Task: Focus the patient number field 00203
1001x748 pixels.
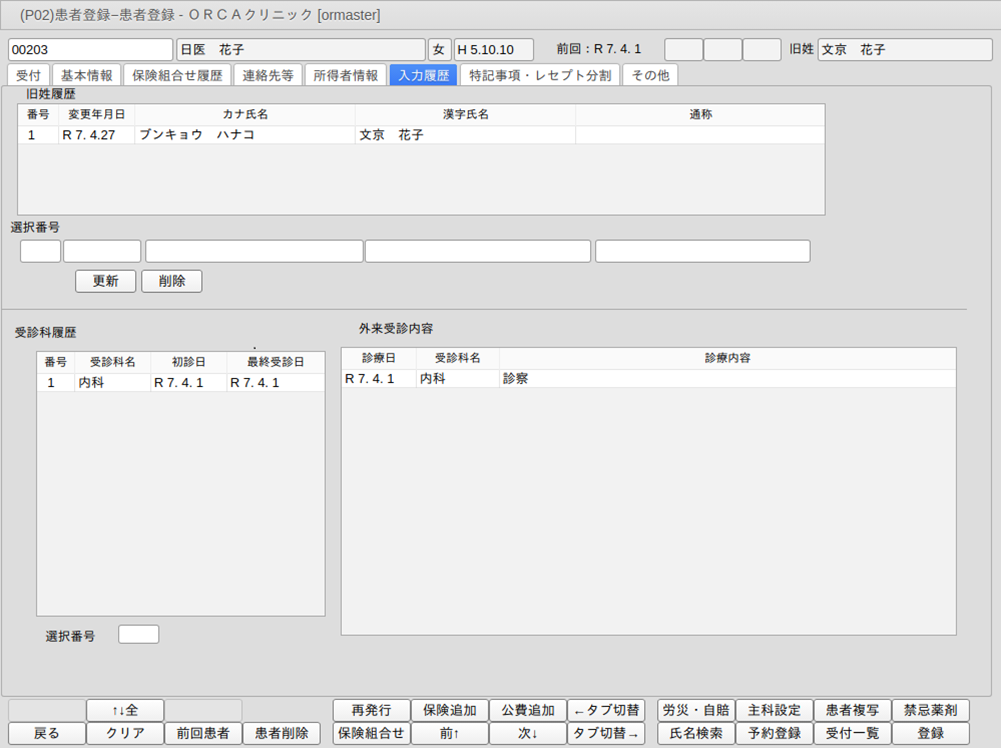Action: [90, 50]
